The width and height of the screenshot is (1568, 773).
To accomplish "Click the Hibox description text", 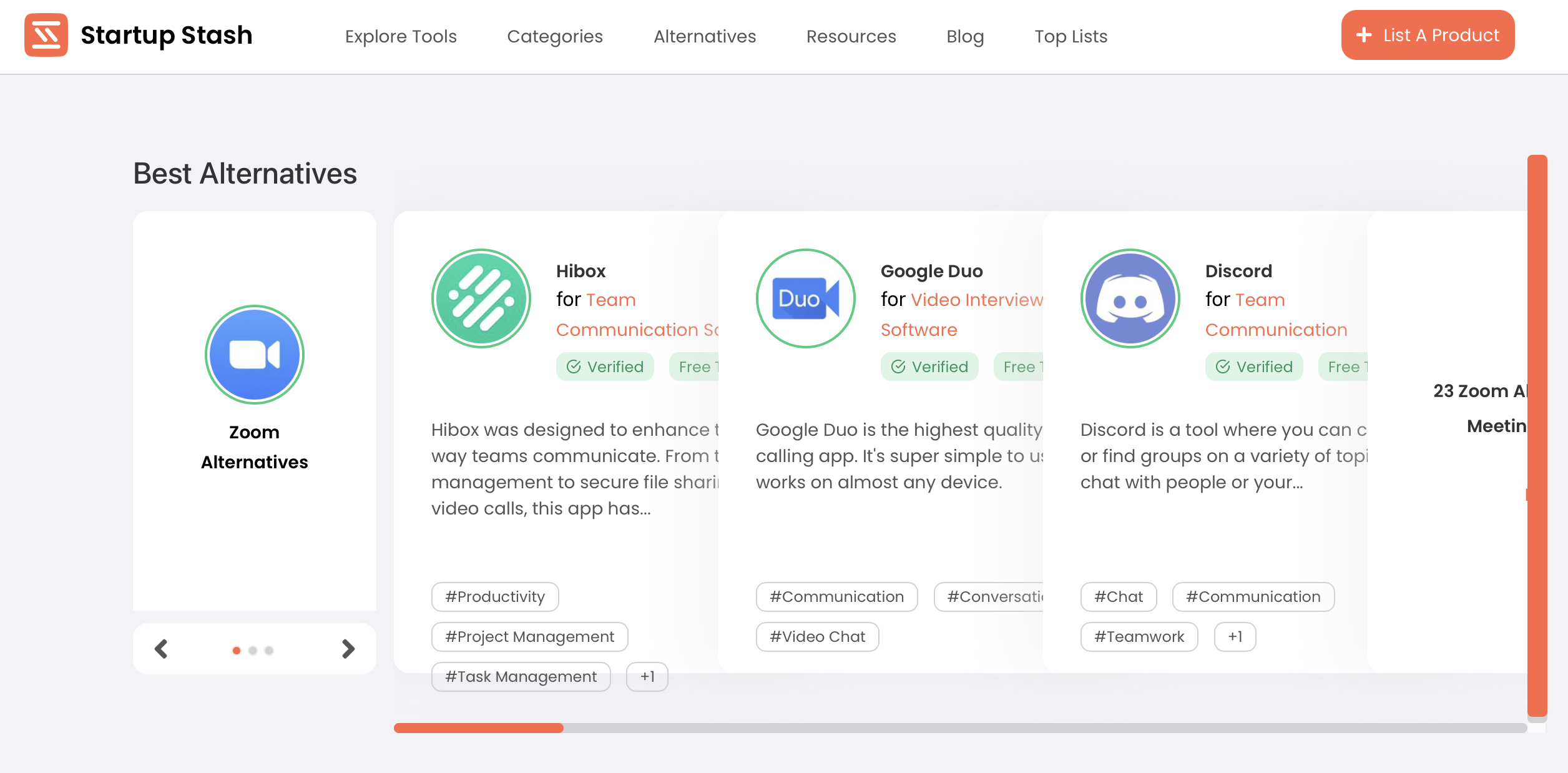I will pyautogui.click(x=575, y=469).
